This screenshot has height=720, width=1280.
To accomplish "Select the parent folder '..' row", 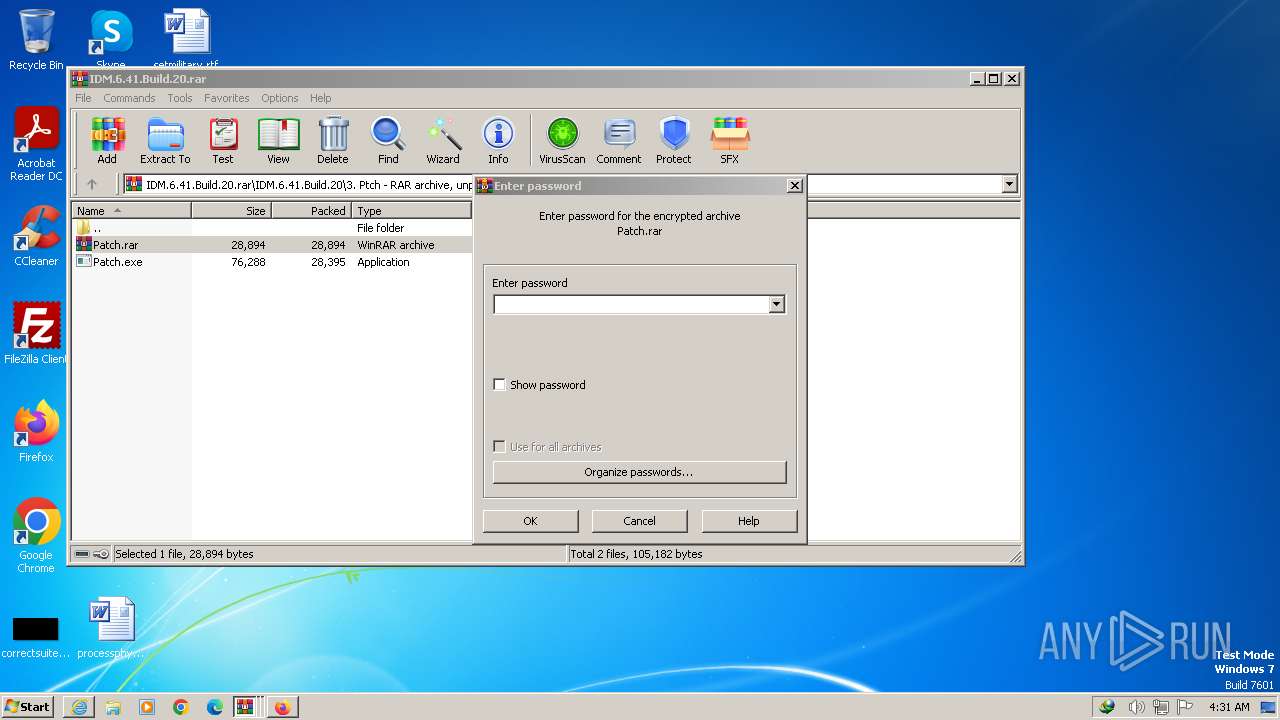I will coord(272,228).
